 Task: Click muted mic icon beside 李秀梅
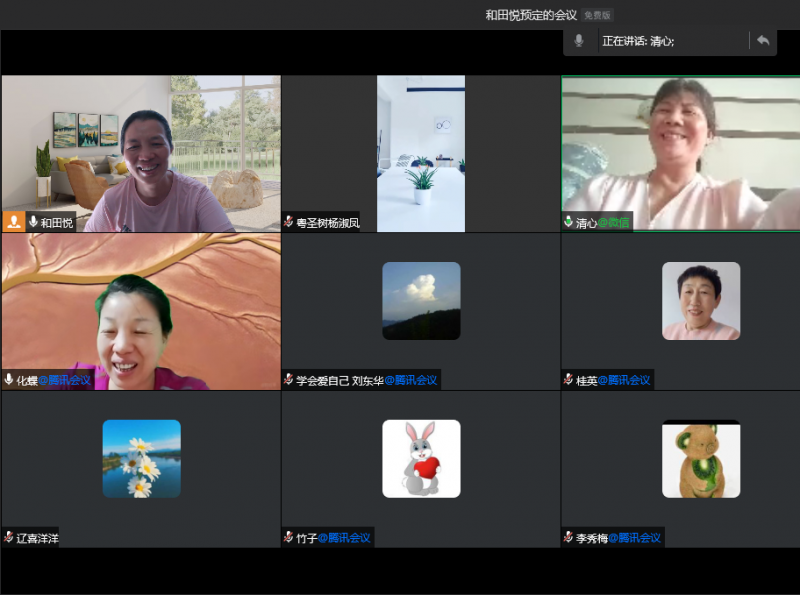569,537
